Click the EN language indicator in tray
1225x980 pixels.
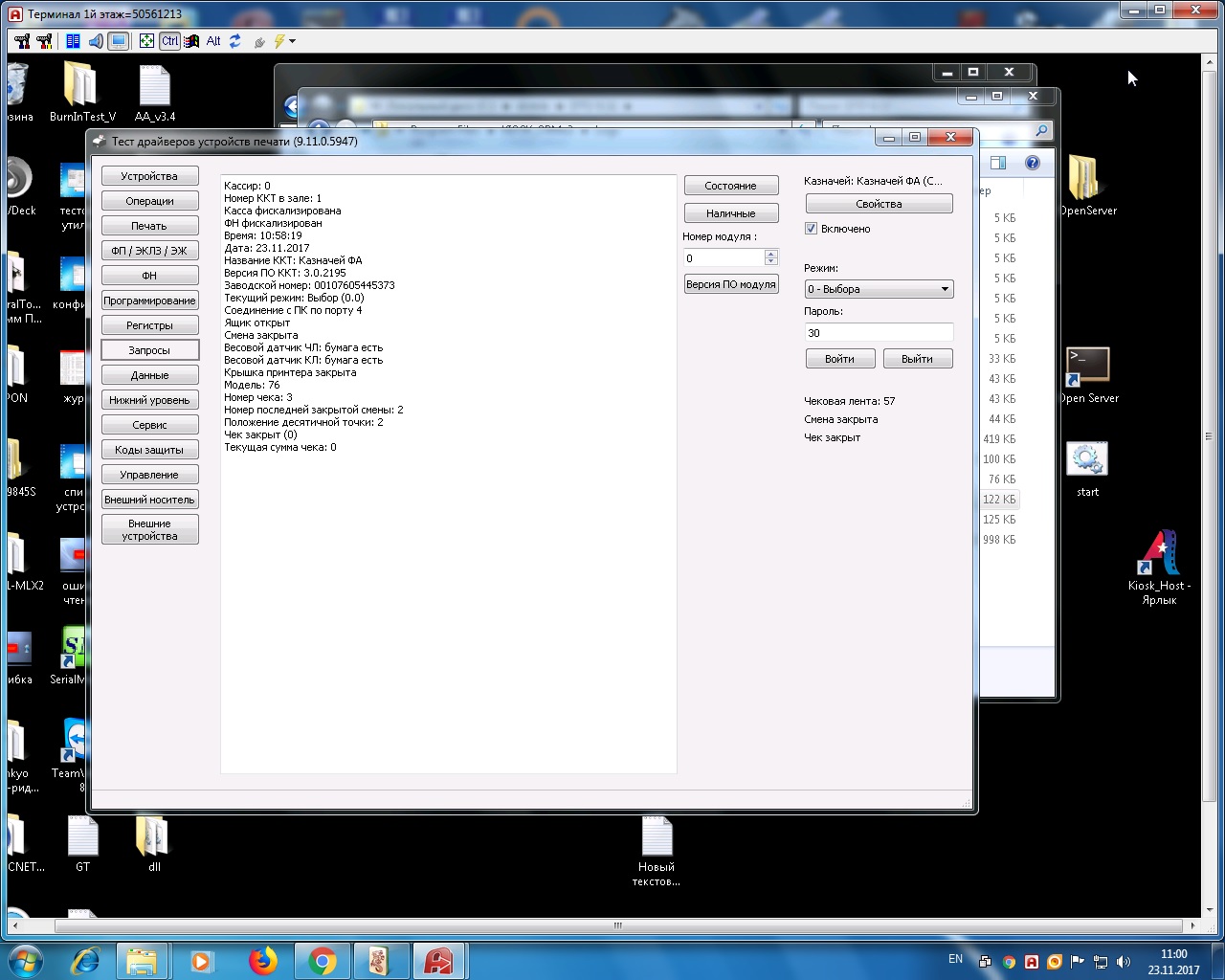coord(955,959)
